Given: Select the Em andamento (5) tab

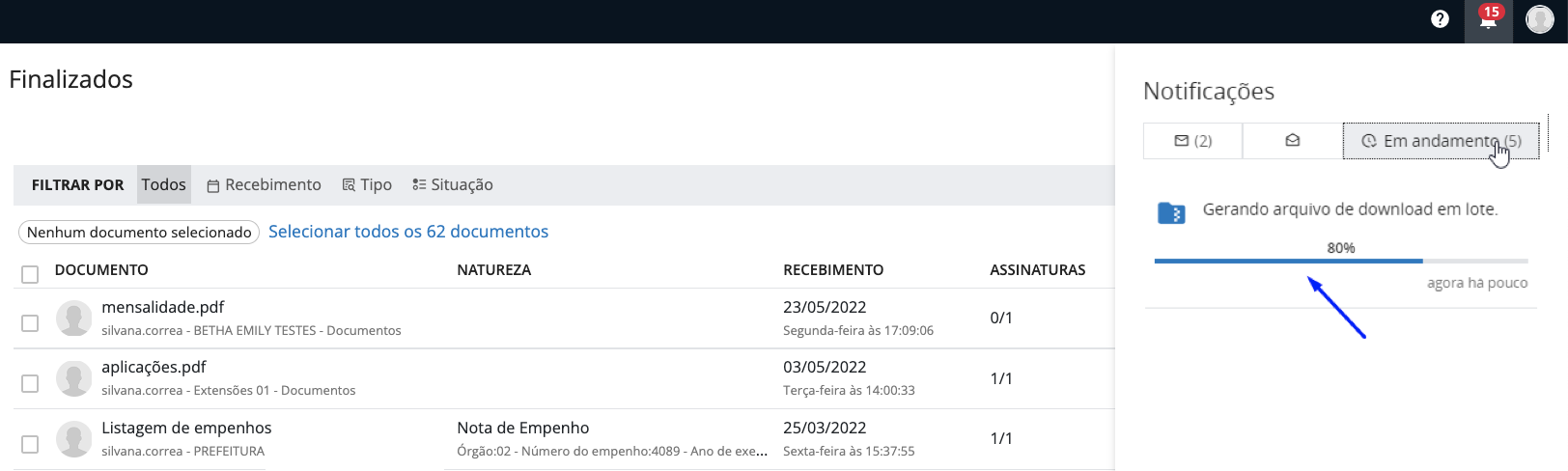Looking at the screenshot, I should 1441,141.
